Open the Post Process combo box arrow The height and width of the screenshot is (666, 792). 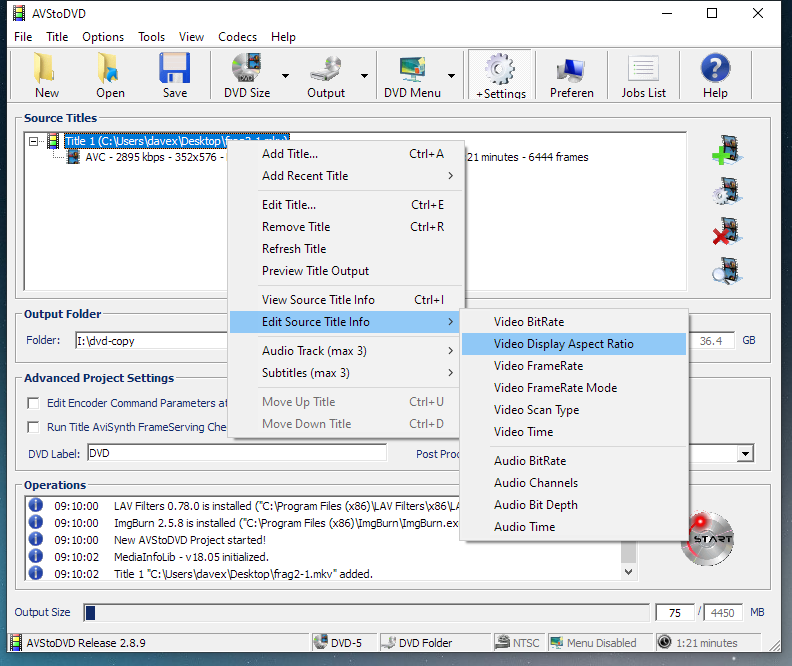tap(745, 453)
